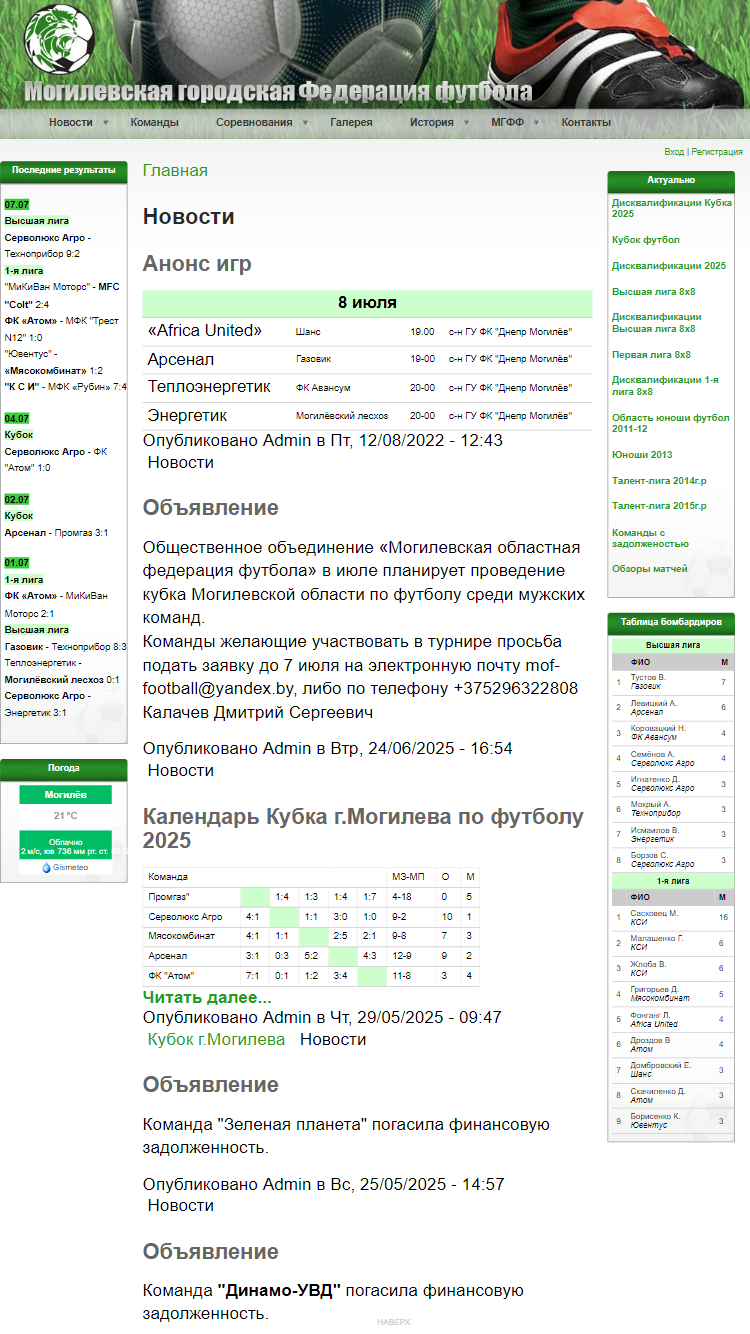Click the Последние результаты panel header
The height and width of the screenshot is (1334, 750).
(64, 170)
